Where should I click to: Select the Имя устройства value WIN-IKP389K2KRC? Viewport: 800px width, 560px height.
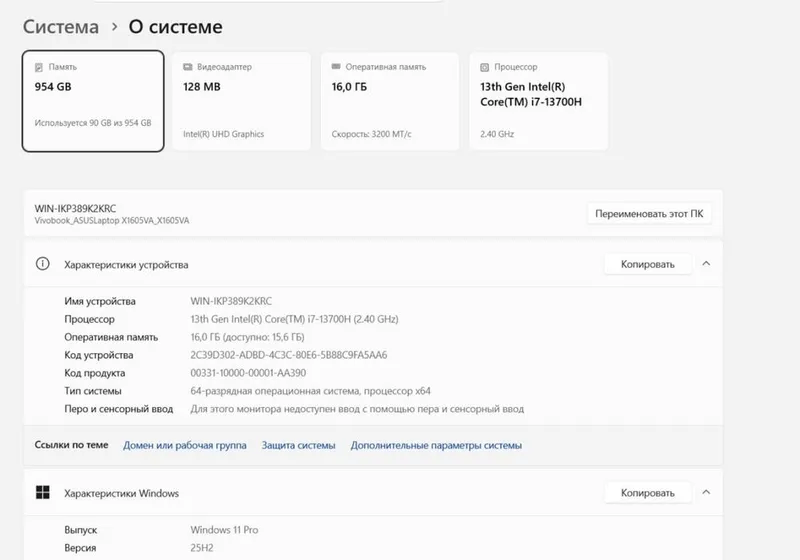(x=231, y=301)
